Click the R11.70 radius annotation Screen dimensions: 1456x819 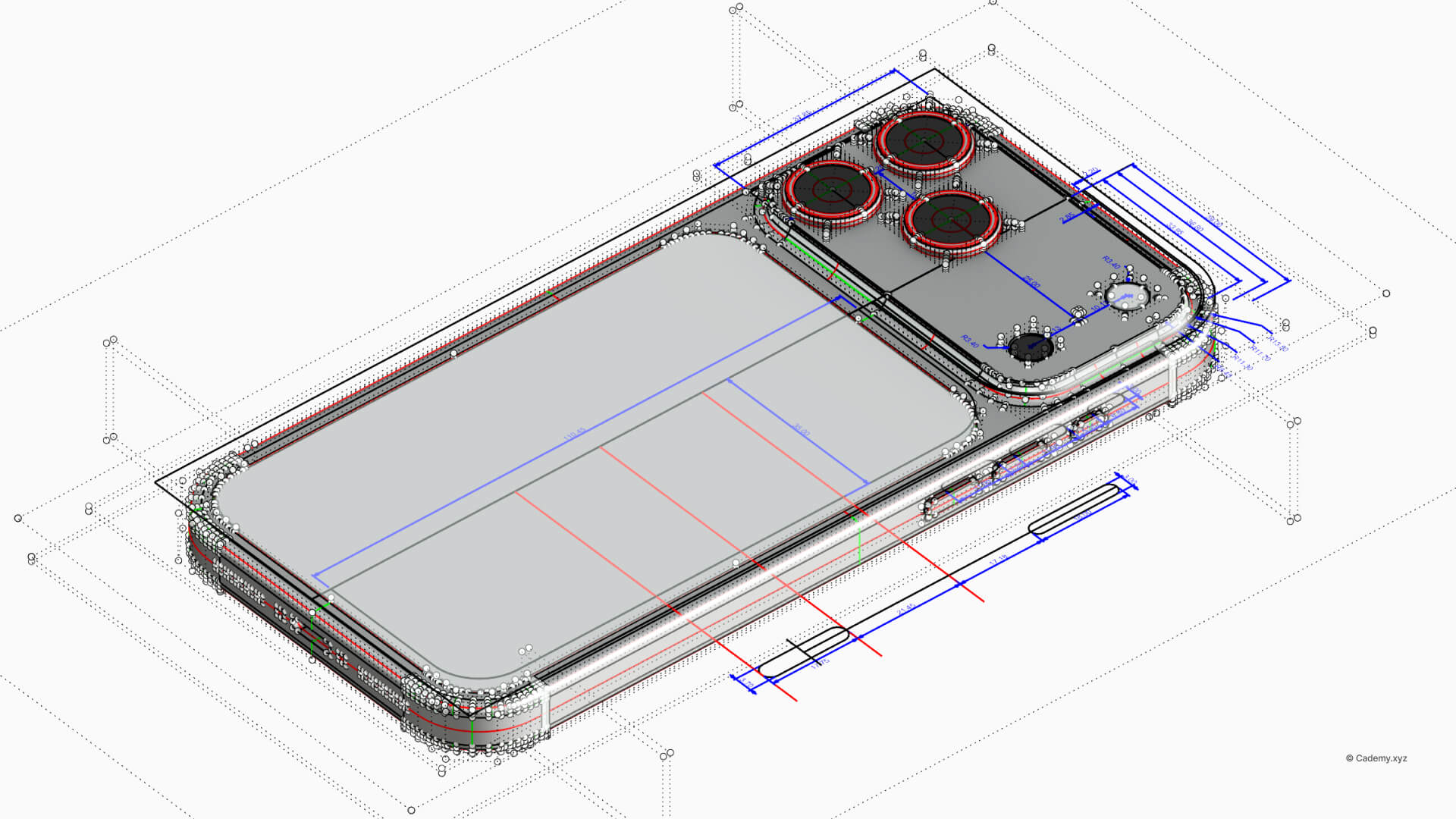click(1260, 353)
